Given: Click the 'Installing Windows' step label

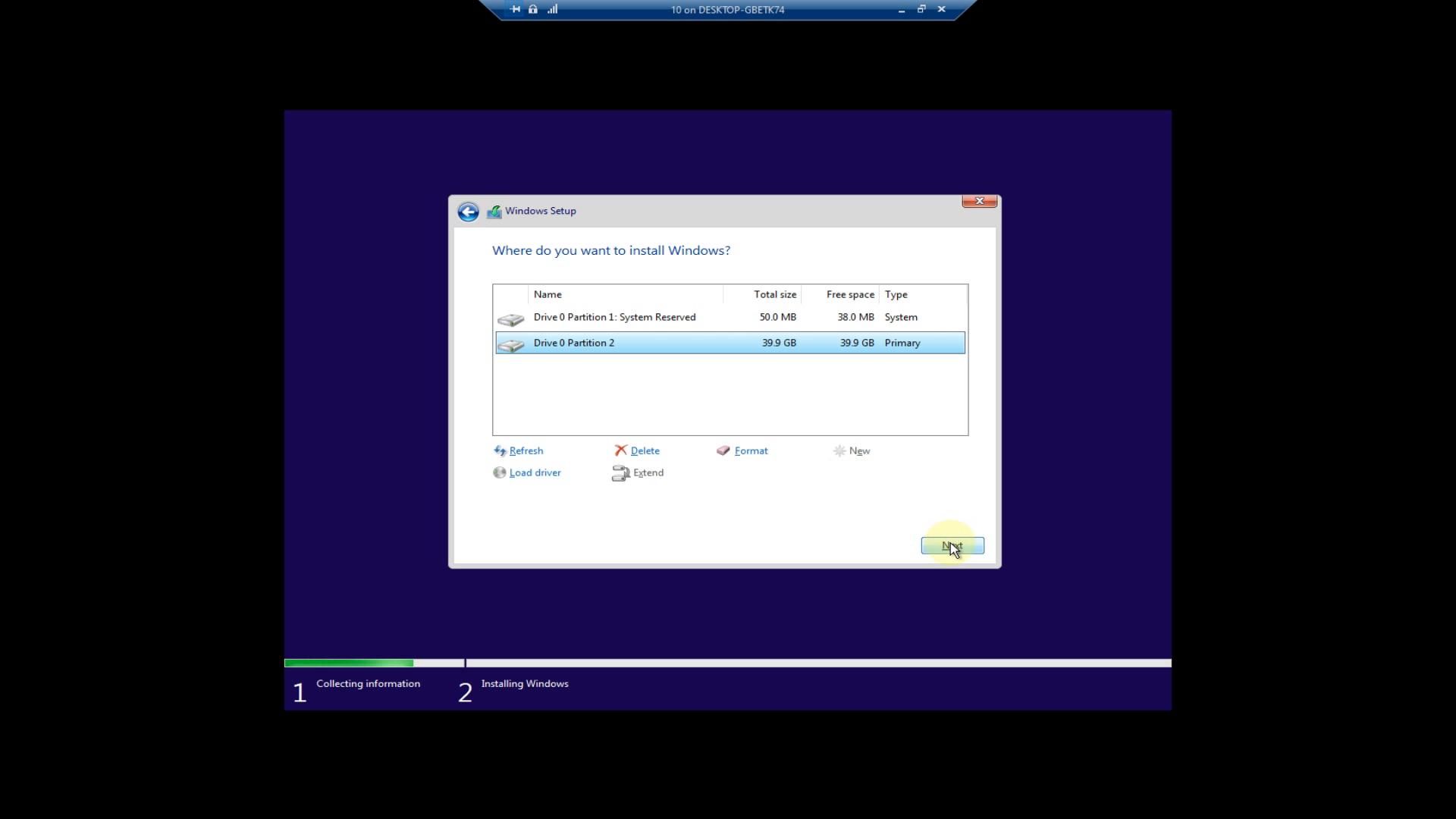Looking at the screenshot, I should click(525, 684).
